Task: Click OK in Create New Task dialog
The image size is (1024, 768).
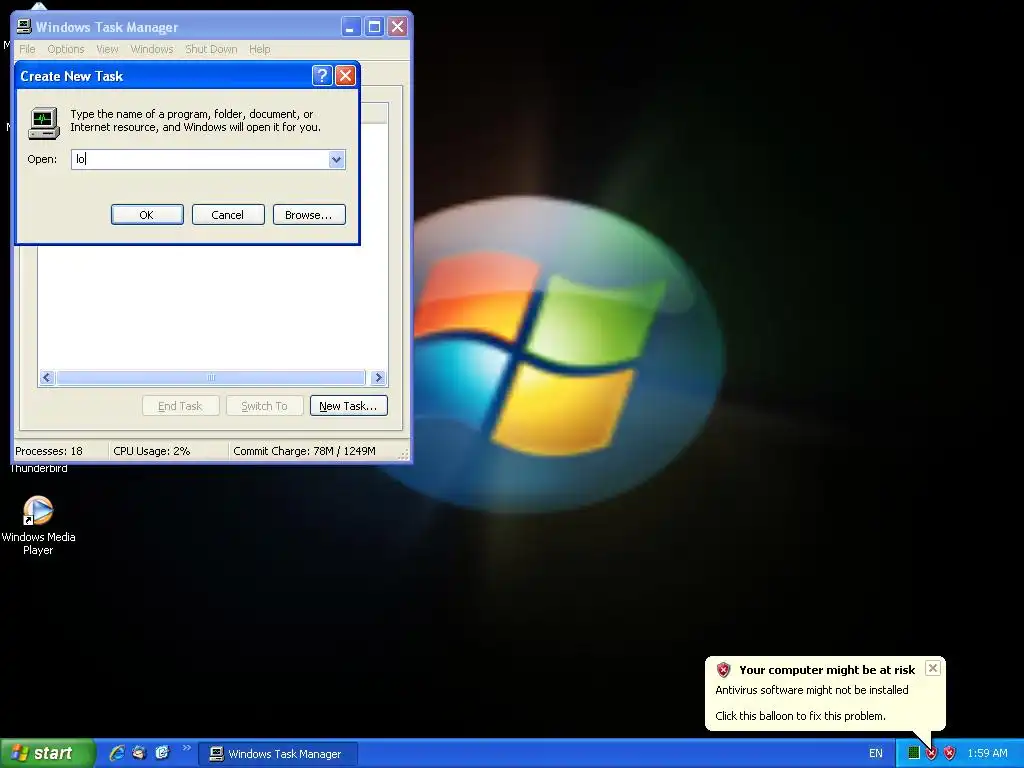Action: coord(147,215)
